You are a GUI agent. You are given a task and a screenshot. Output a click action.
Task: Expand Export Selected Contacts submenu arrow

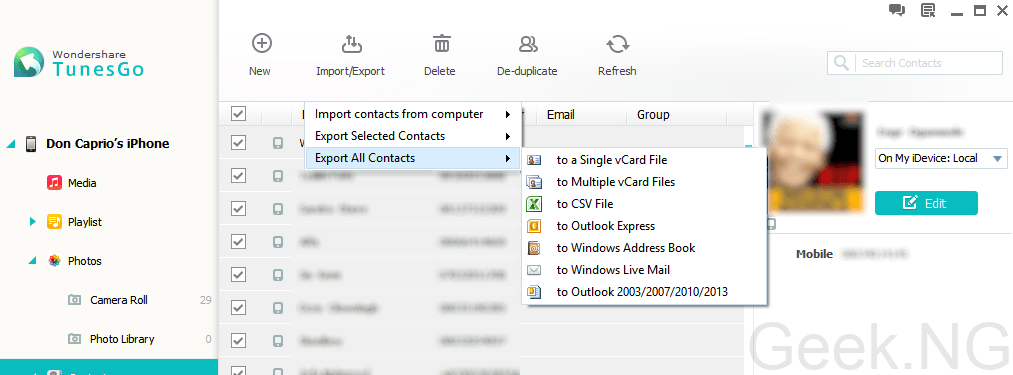tap(509, 136)
